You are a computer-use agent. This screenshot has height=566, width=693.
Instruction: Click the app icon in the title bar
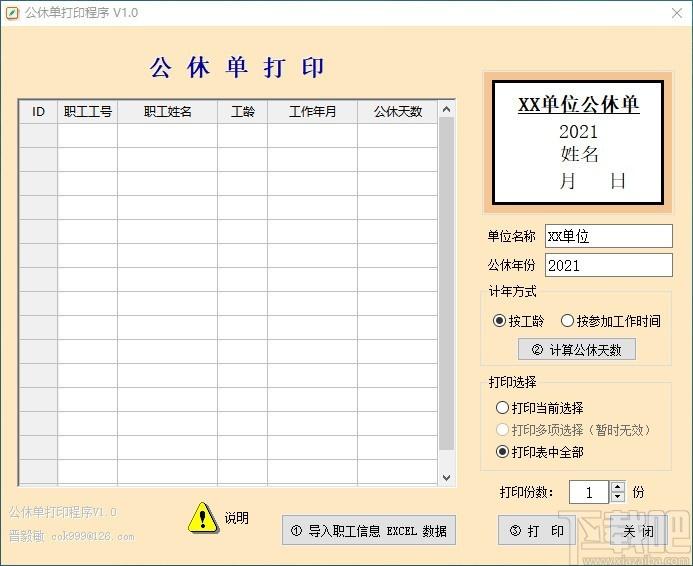click(12, 13)
